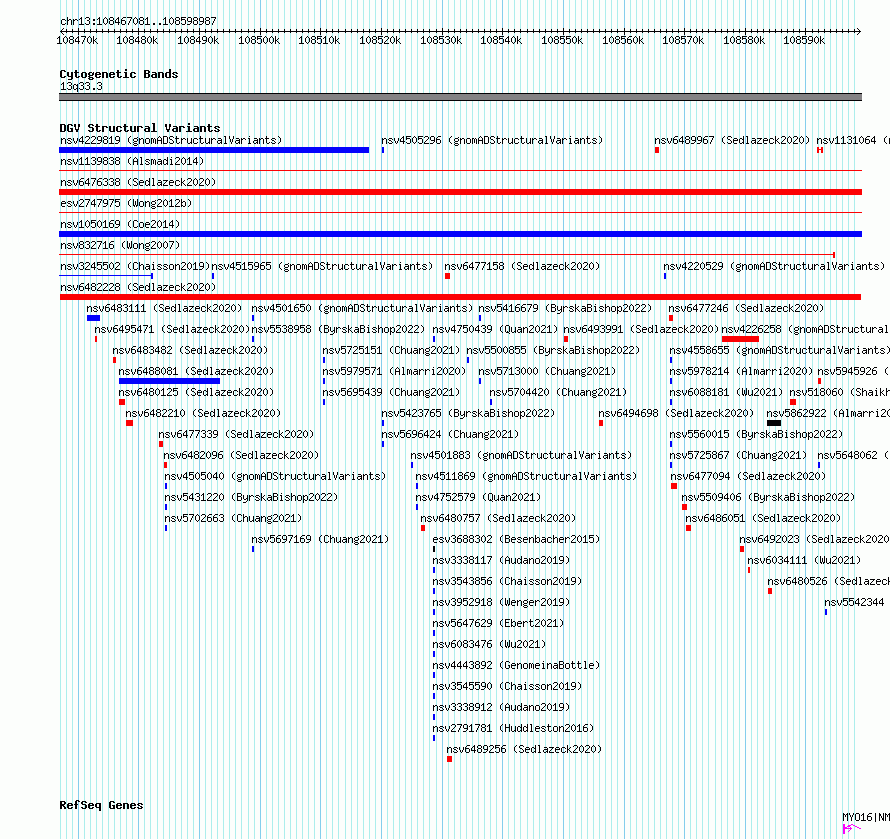This screenshot has height=839, width=890.
Task: Click nsv4220529 gnomAD variant label
Action: tap(774, 266)
